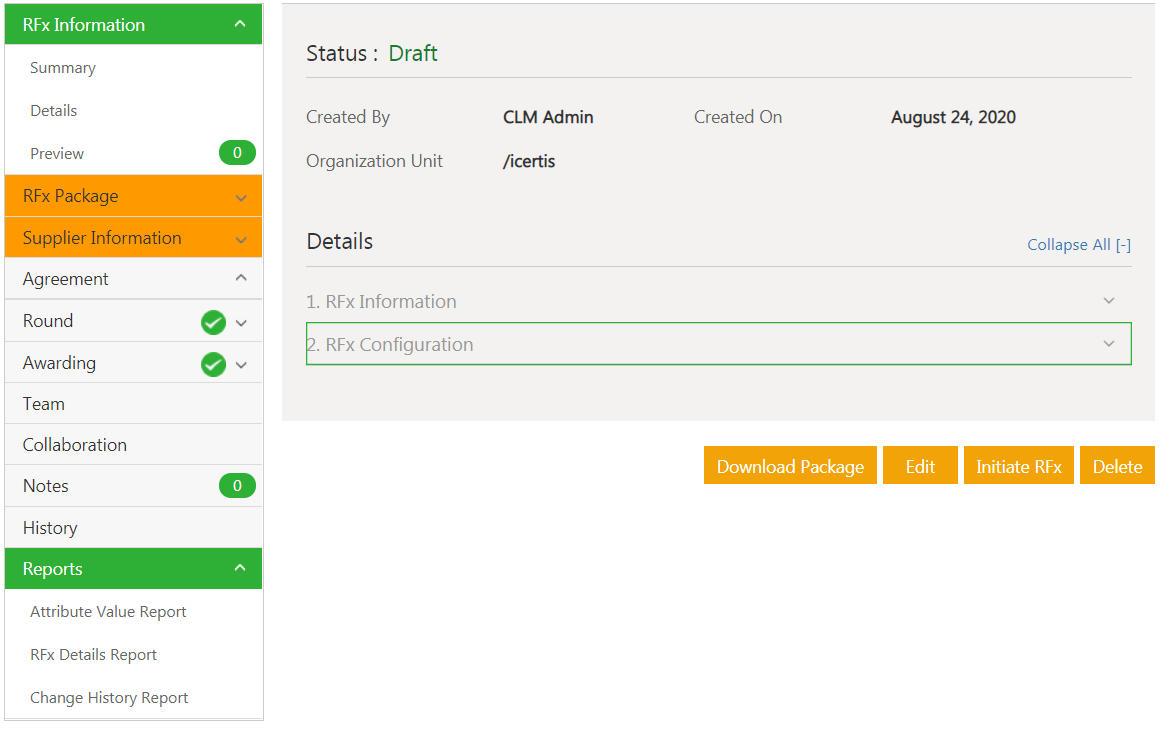Collapse the Agreement section chevron
Viewport: 1162px width, 731px height.
click(241, 279)
